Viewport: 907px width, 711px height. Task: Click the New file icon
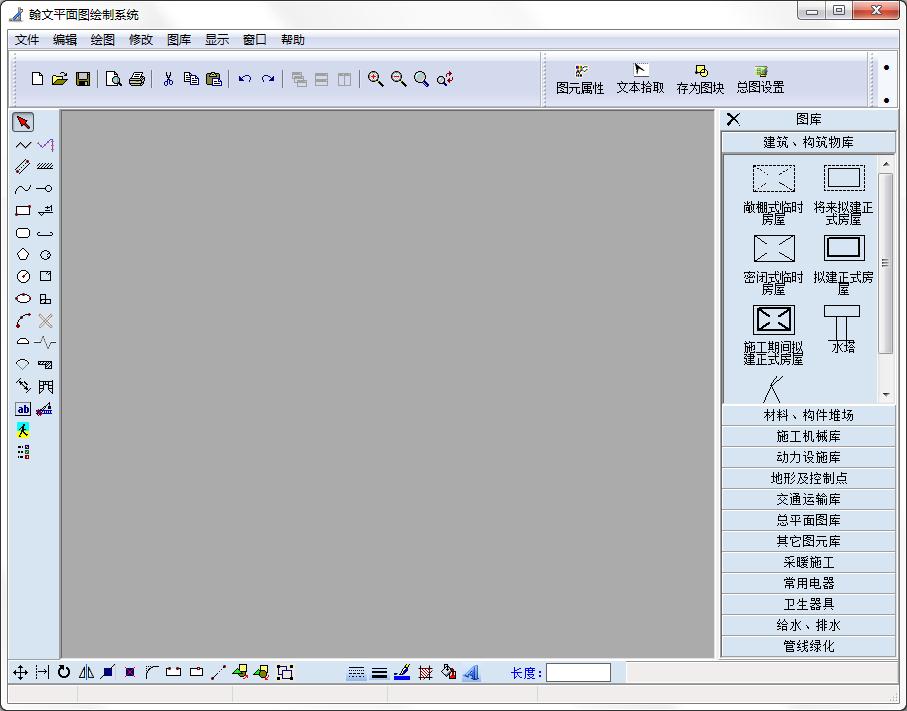coord(37,79)
